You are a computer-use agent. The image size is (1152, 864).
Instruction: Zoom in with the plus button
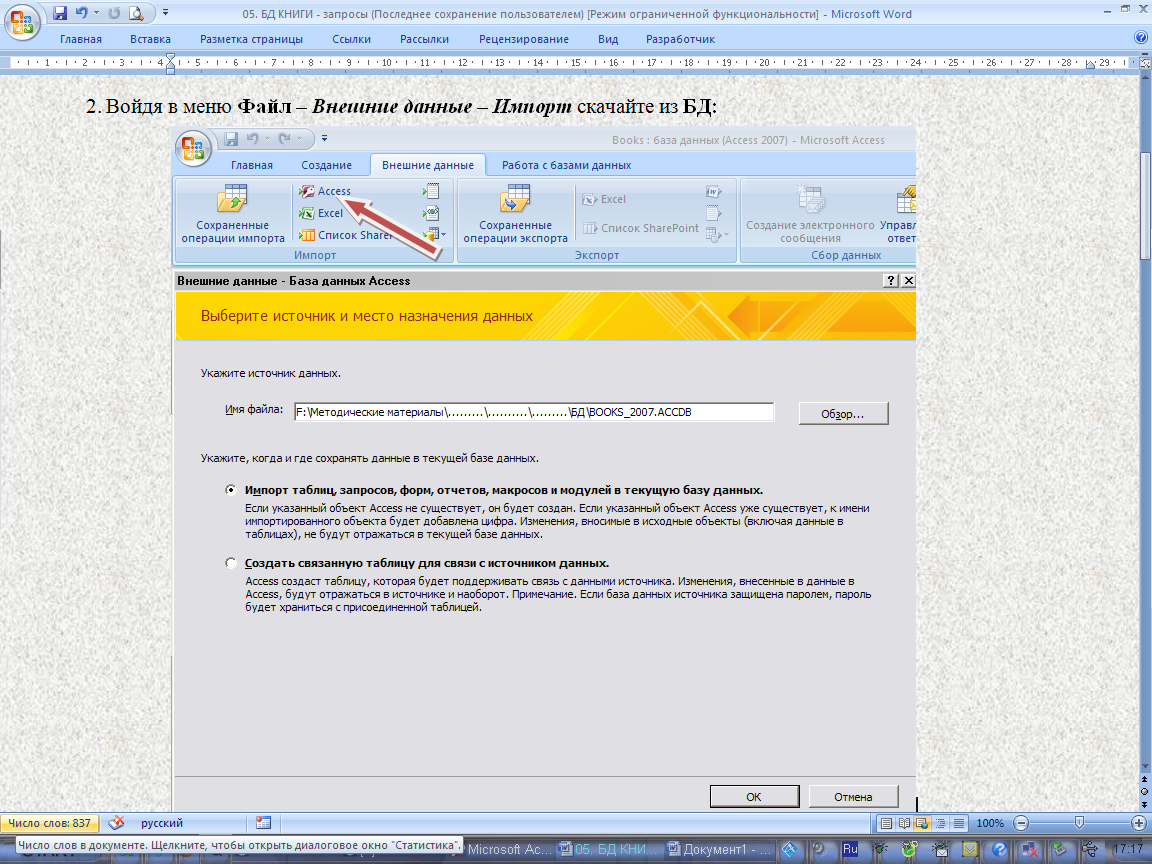1140,823
